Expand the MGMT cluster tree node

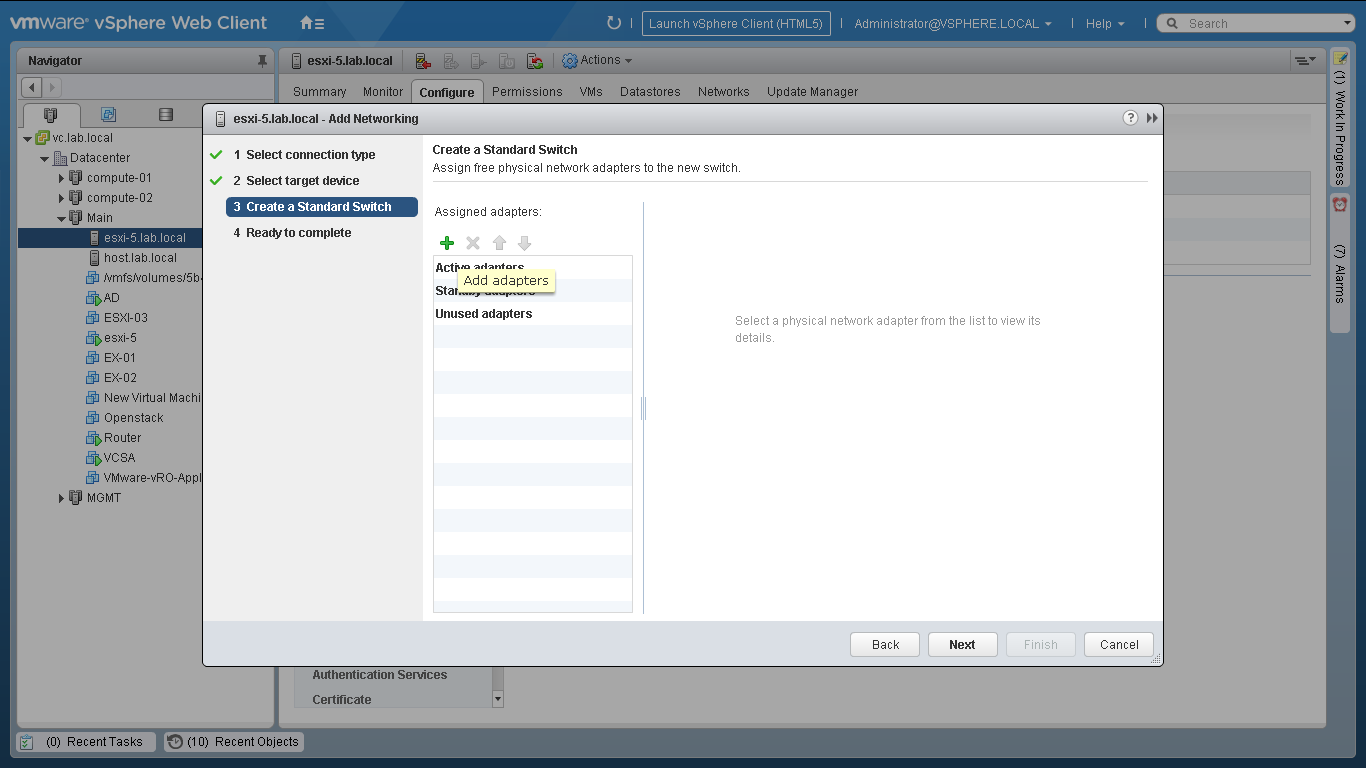click(61, 498)
